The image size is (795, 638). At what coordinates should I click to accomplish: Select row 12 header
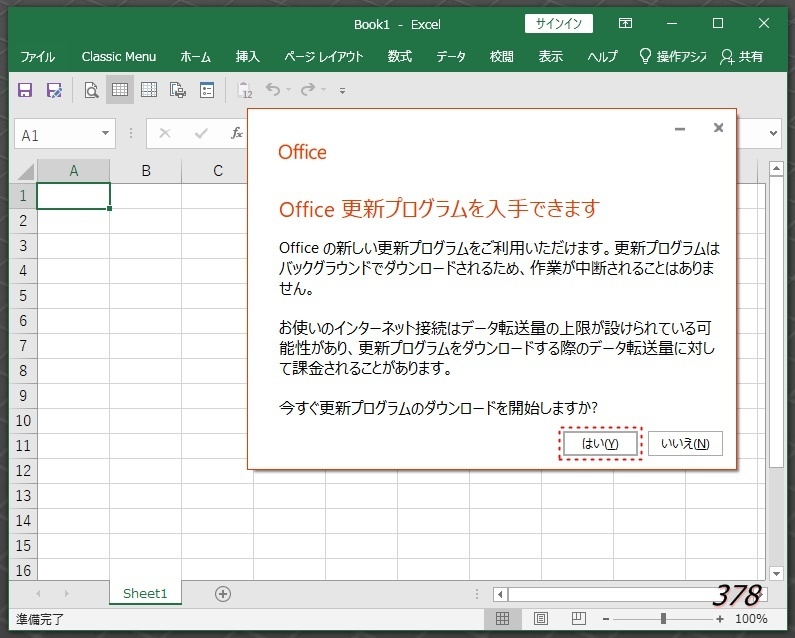point(23,471)
